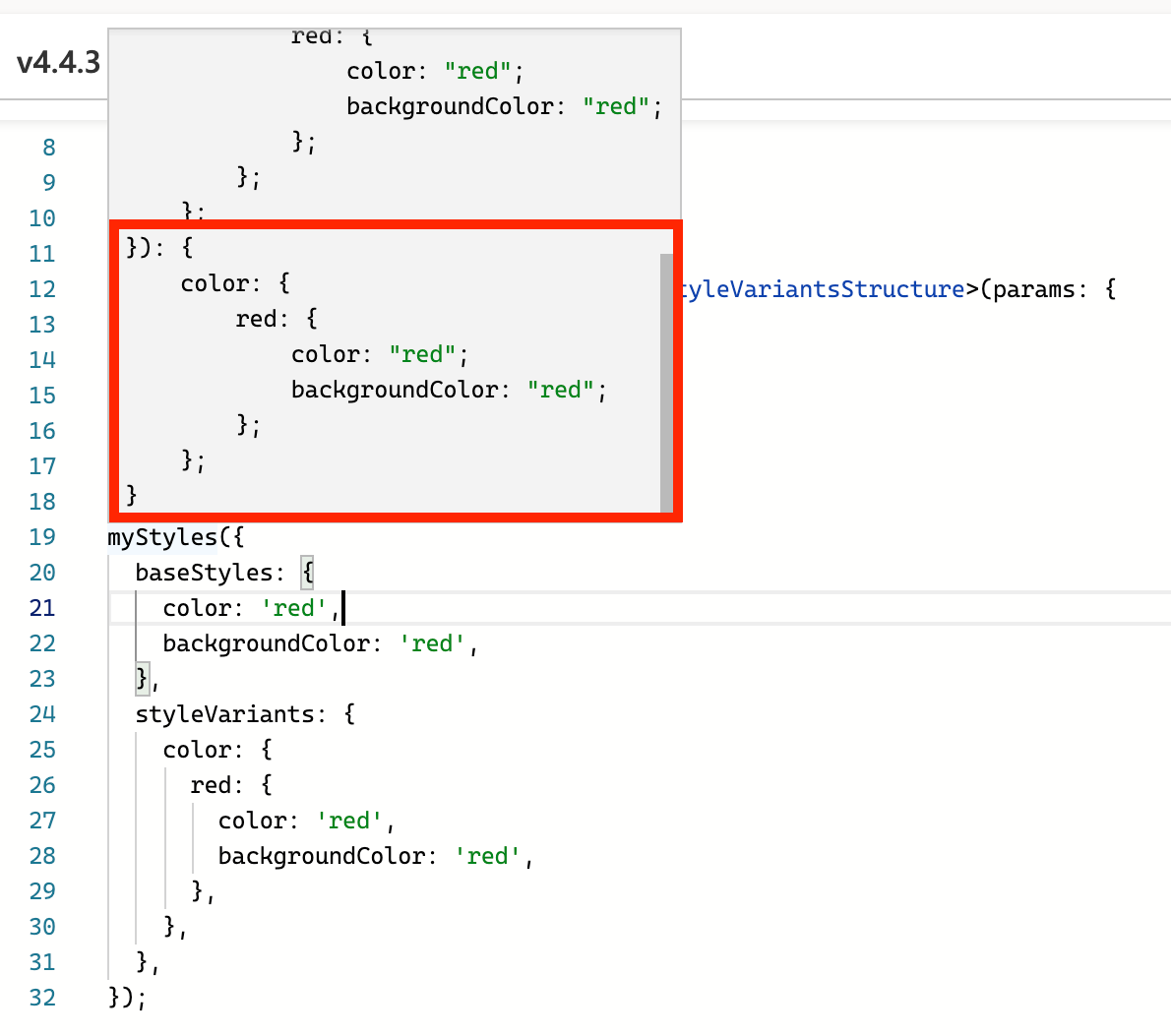Click line number 19 in gutter
Viewport: 1171px width, 1036px height.
[x=42, y=537]
